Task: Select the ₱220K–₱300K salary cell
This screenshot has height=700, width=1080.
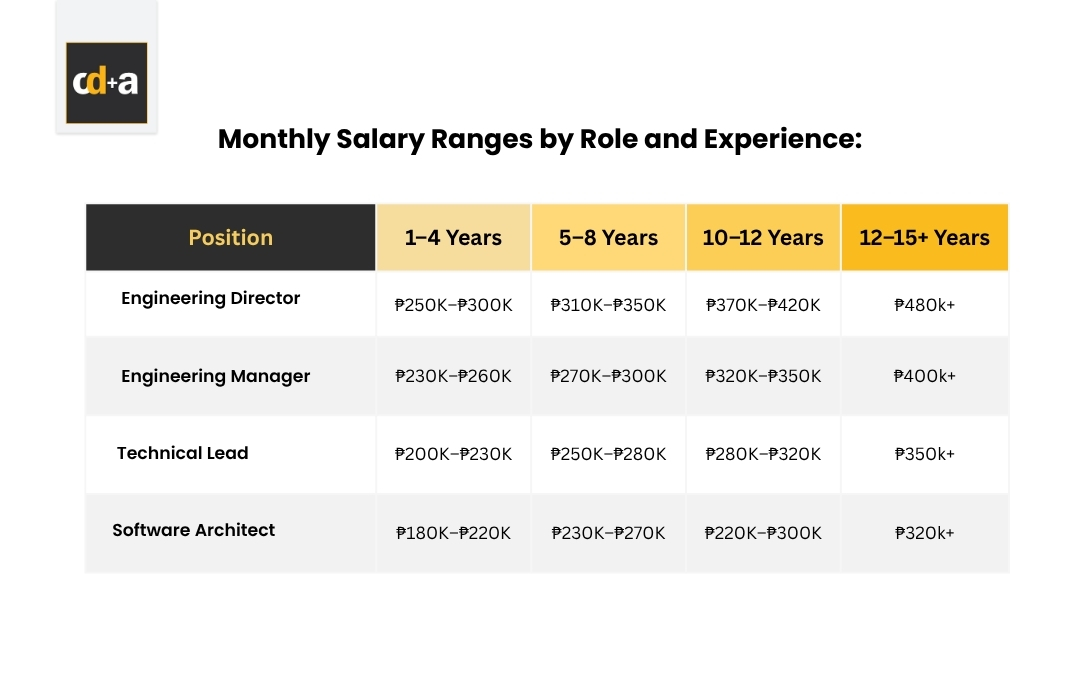Action: (763, 533)
